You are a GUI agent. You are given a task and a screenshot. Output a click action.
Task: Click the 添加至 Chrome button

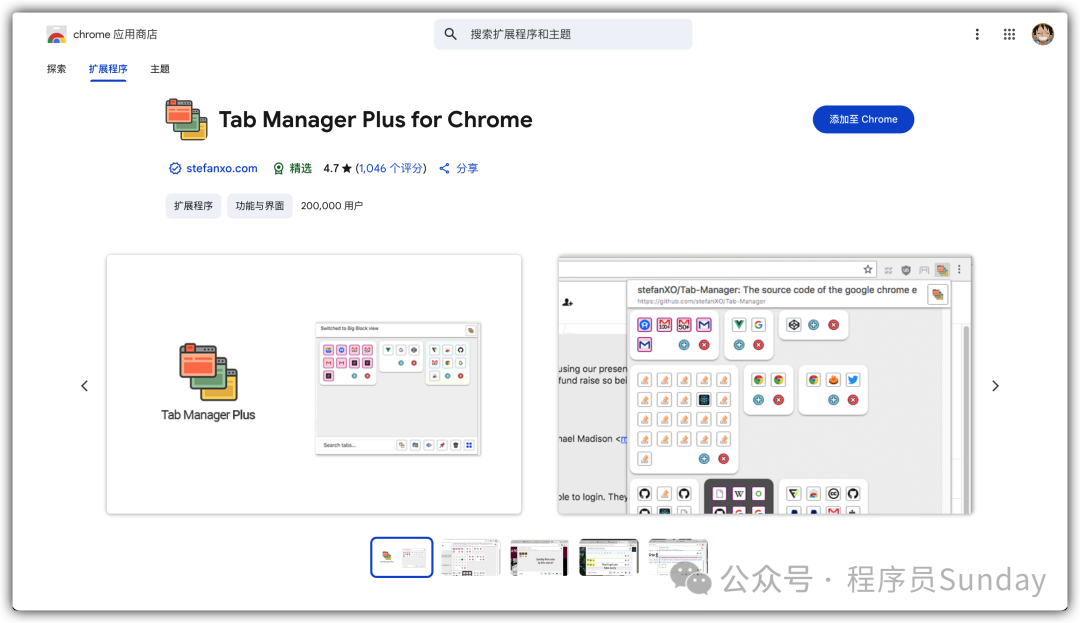[x=863, y=119]
